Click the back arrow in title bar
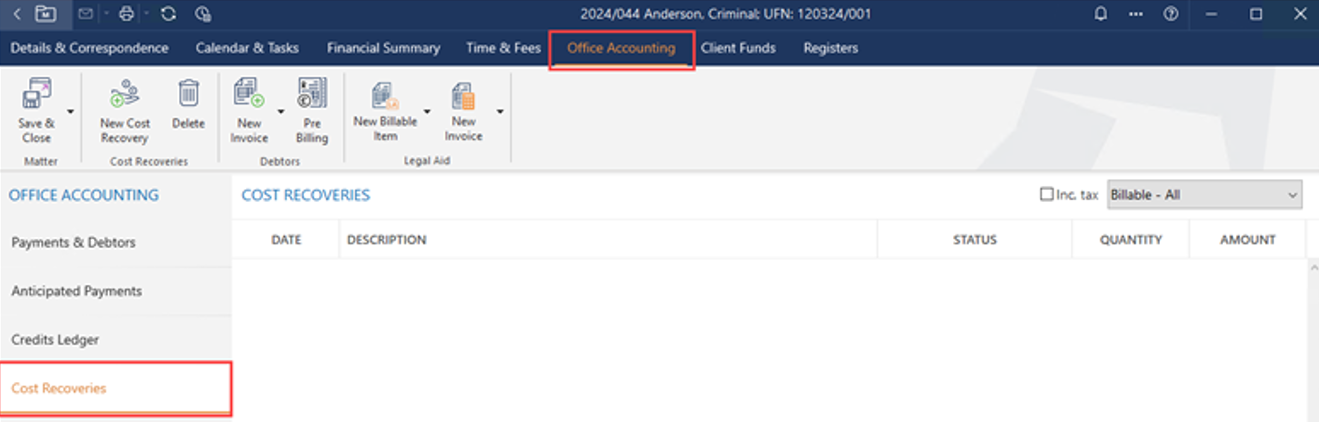 click(x=17, y=14)
